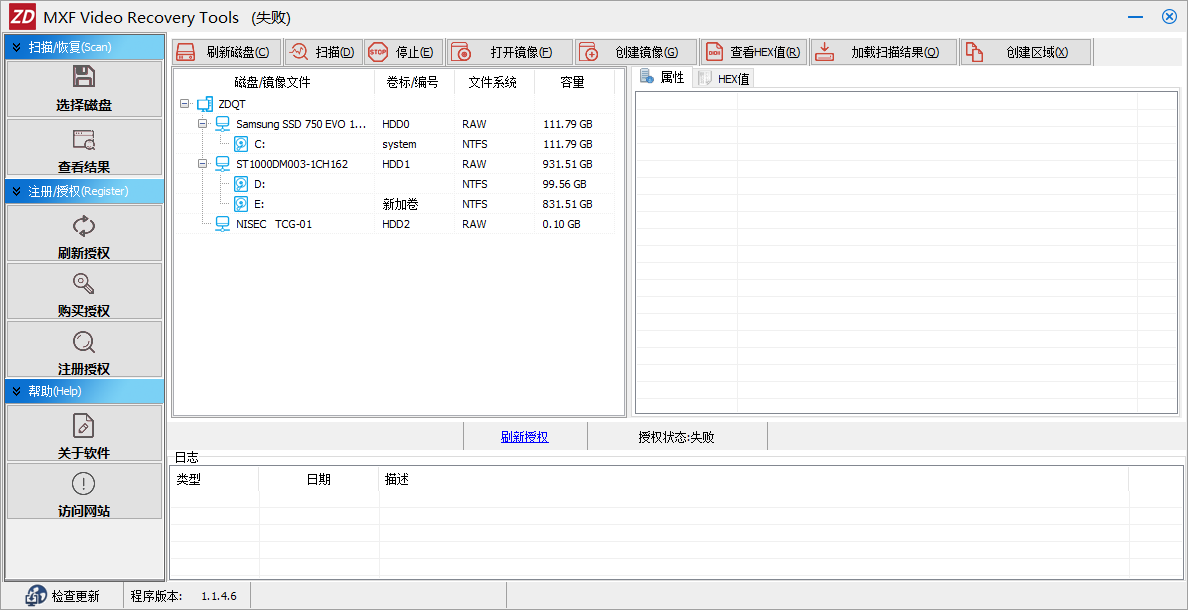Open 选择磁盘 in the left sidebar
The image size is (1188, 610).
[83, 90]
